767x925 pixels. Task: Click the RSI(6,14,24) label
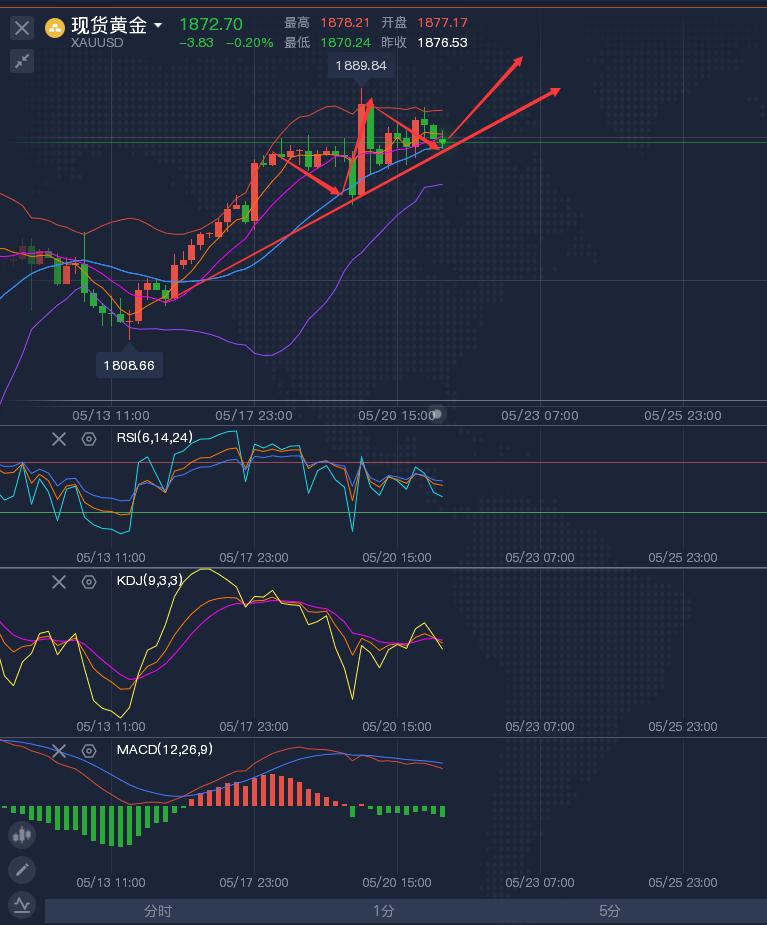pos(154,438)
